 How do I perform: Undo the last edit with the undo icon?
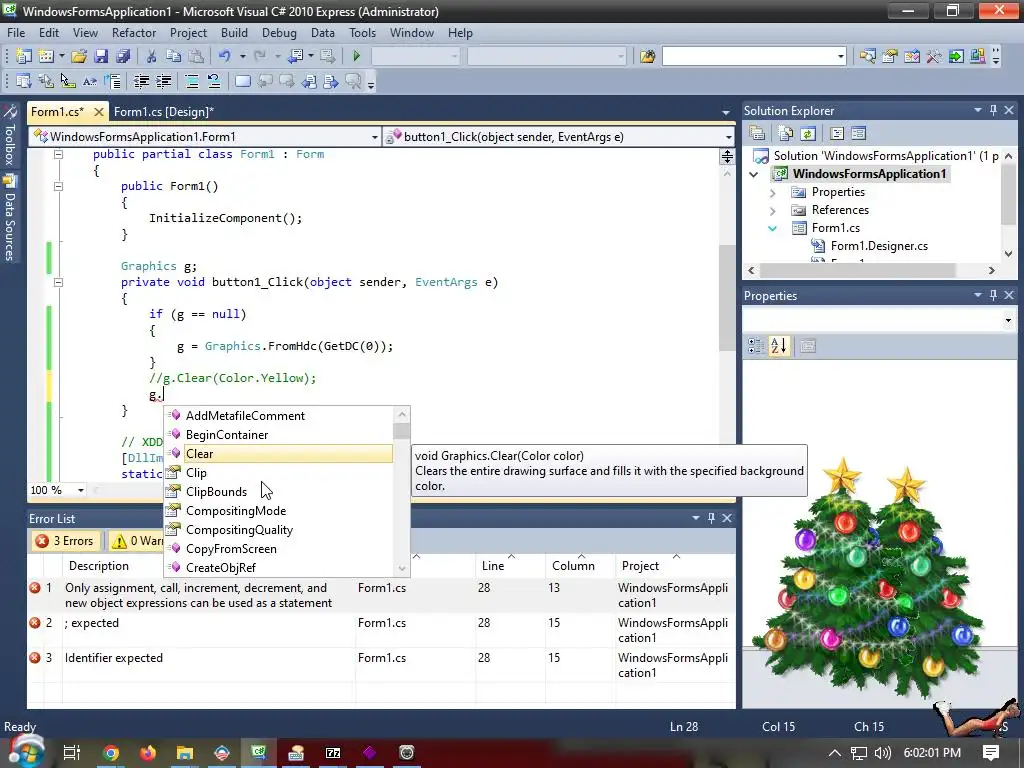[224, 56]
